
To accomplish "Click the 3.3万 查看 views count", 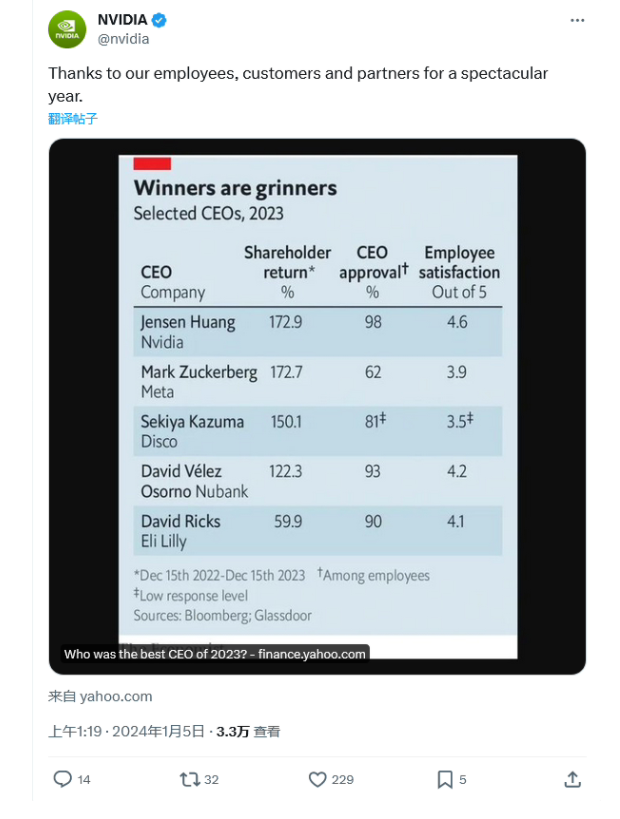I will tap(248, 731).
